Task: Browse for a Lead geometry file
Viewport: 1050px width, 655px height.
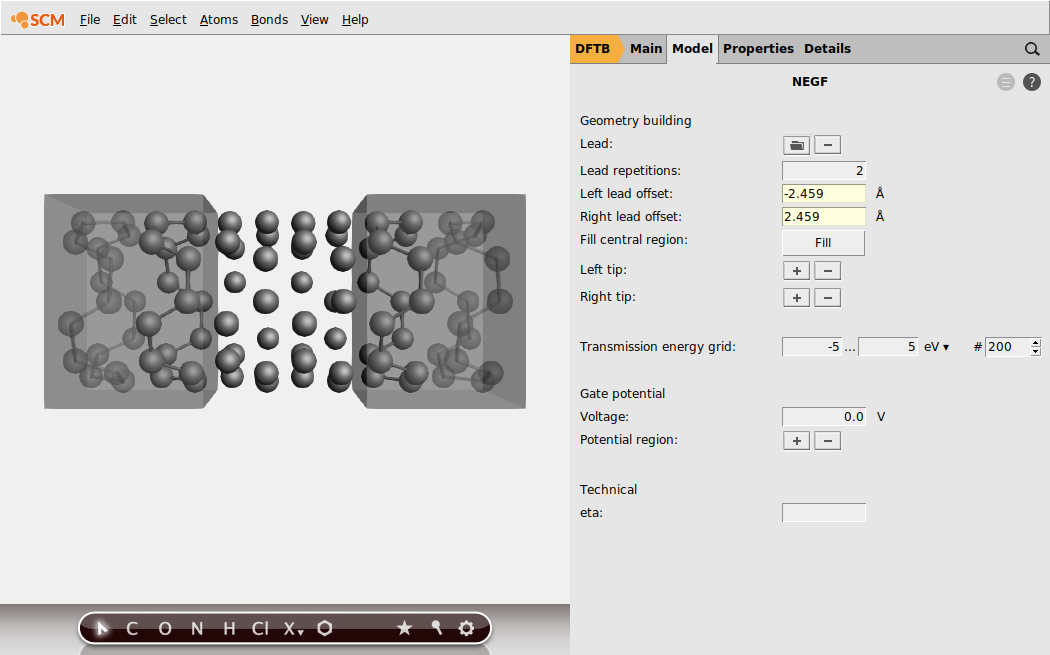Action: [796, 144]
